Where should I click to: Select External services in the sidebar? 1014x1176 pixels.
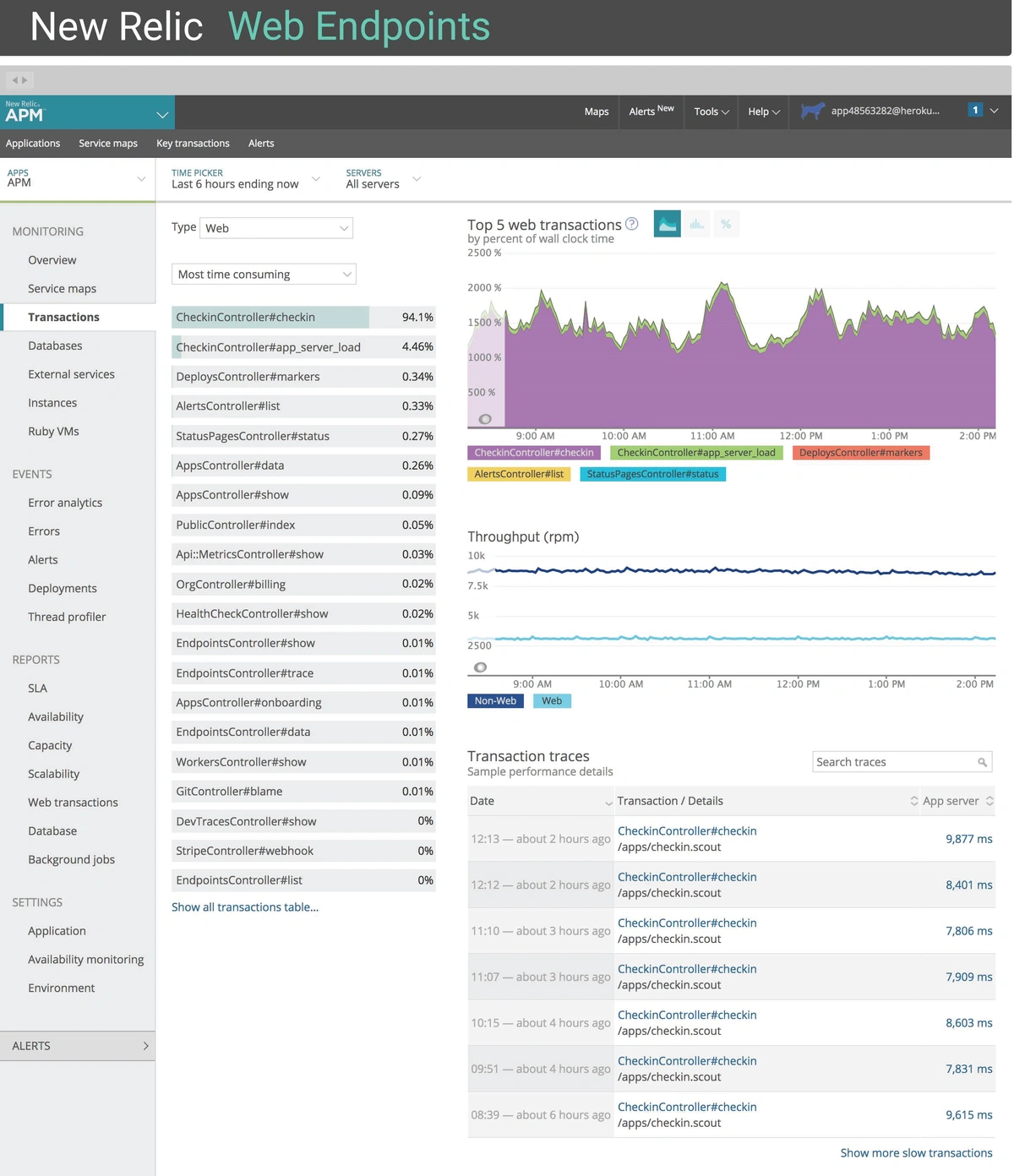pyautogui.click(x=71, y=374)
